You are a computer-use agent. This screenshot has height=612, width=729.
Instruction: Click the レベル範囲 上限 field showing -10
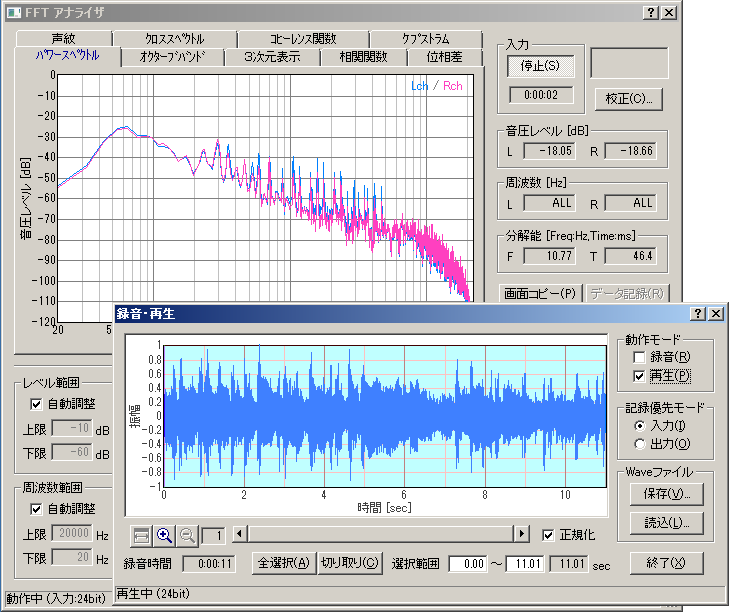[x=72, y=428]
